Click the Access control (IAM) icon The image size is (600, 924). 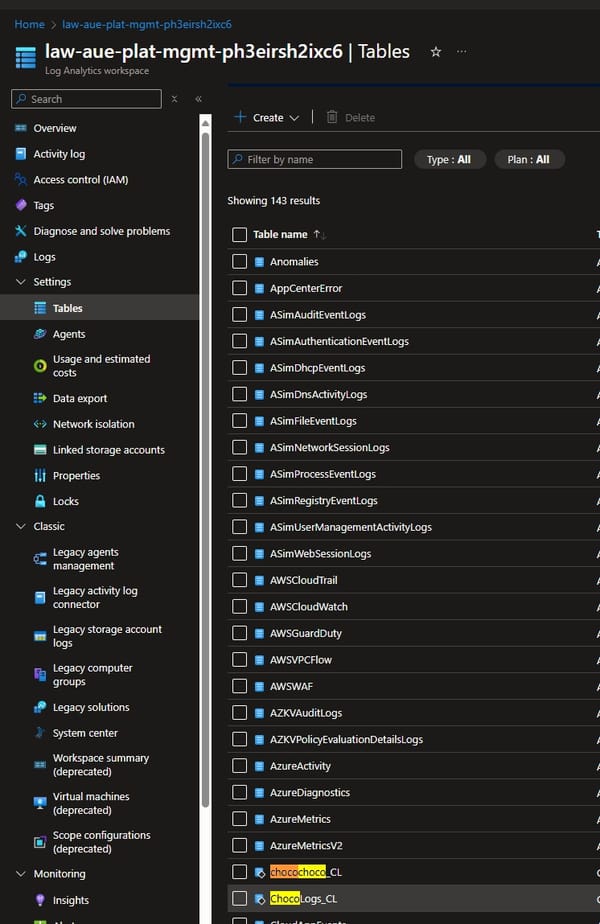(x=21, y=179)
